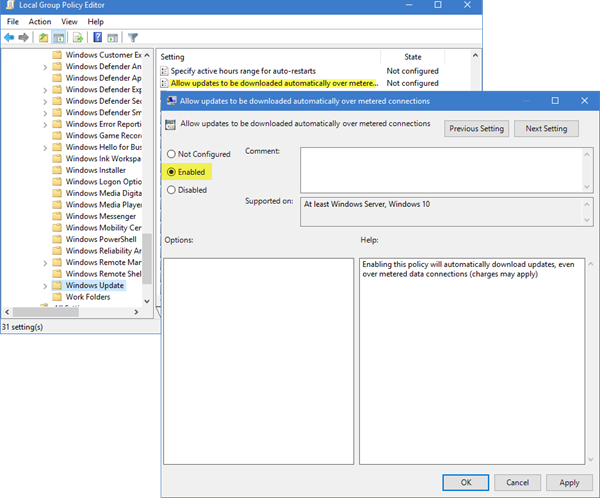Select Windows Game Recording tree item

[x=103, y=136]
